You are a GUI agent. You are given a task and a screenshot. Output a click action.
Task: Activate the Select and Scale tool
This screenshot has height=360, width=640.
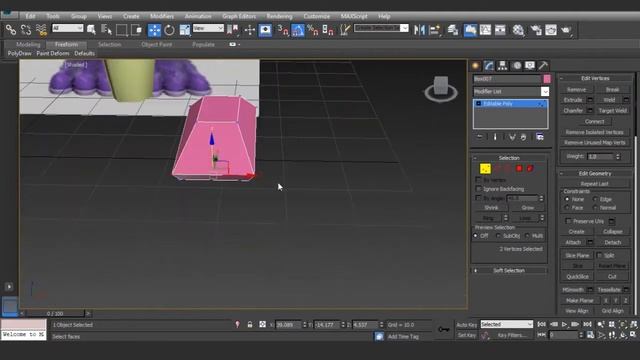(x=185, y=30)
